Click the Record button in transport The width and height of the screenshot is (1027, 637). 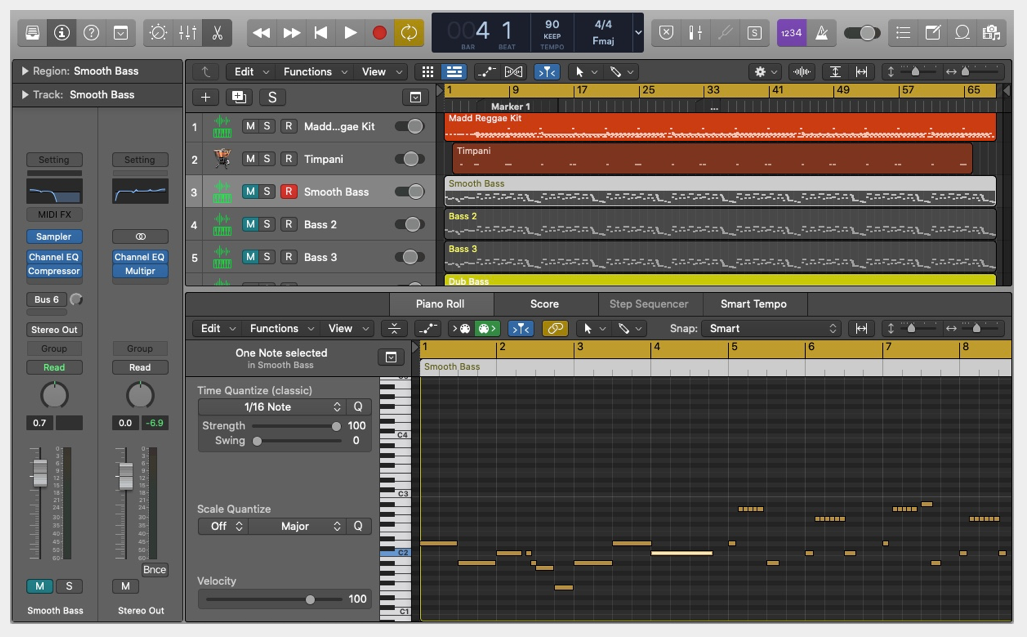pos(379,33)
